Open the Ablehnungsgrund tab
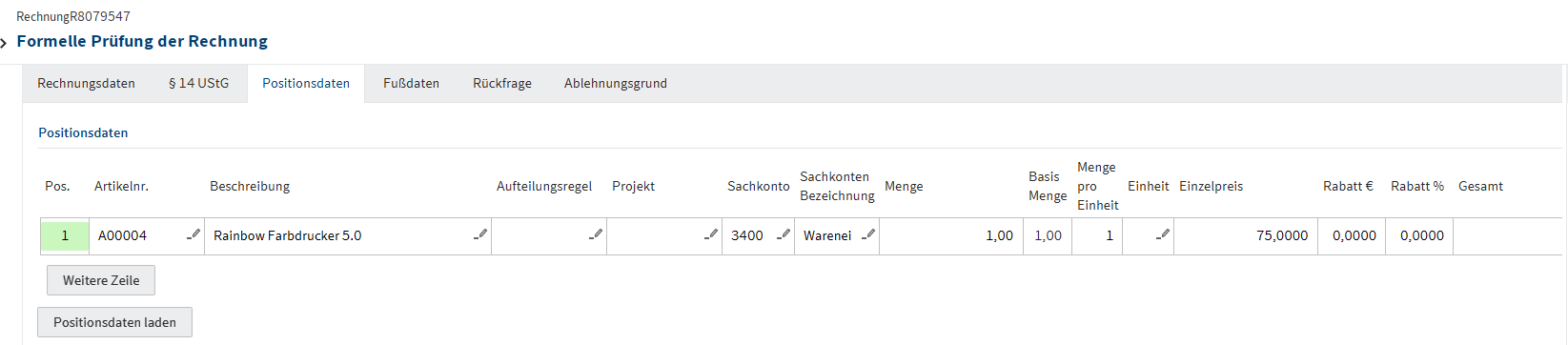Viewport: 1568px width, 345px height. (x=616, y=83)
